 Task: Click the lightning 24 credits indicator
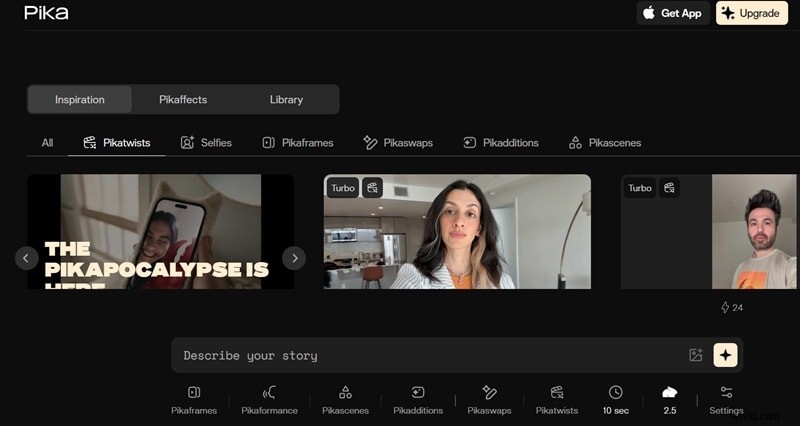point(732,308)
